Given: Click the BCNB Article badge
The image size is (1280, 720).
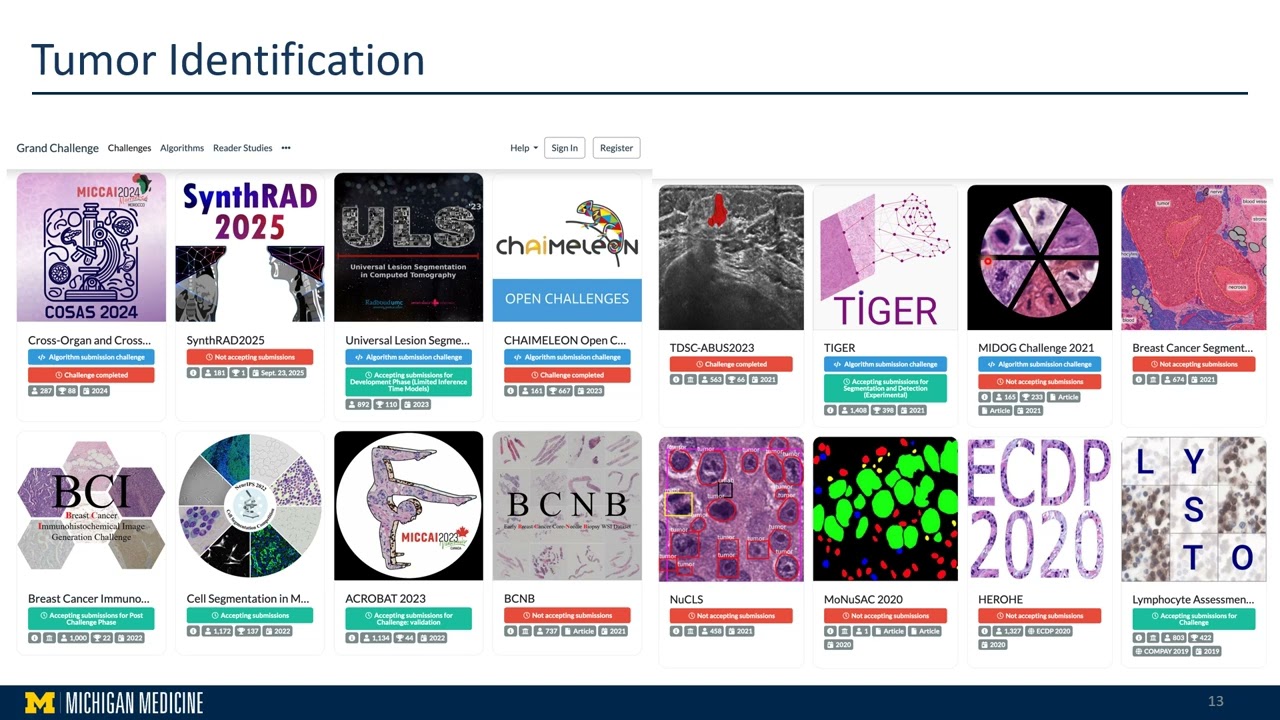Looking at the screenshot, I should pyautogui.click(x=579, y=631).
